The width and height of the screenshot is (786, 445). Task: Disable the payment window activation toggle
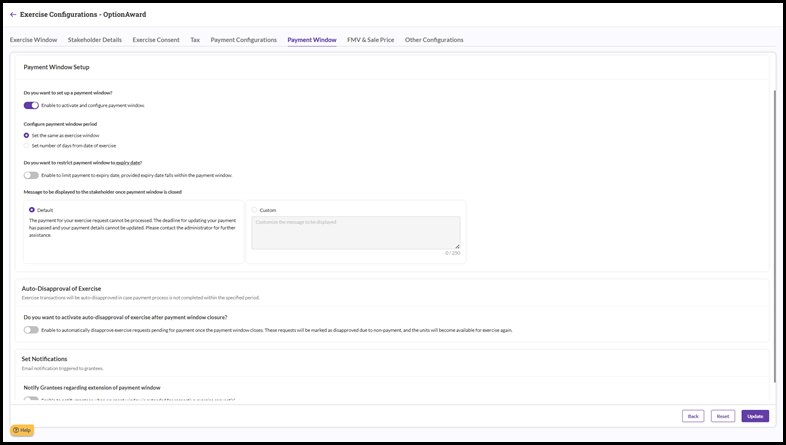click(x=31, y=105)
